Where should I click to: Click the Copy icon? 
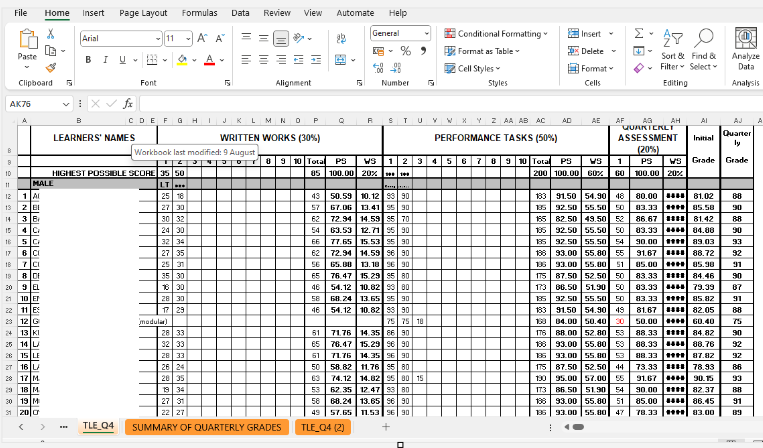pyautogui.click(x=50, y=51)
